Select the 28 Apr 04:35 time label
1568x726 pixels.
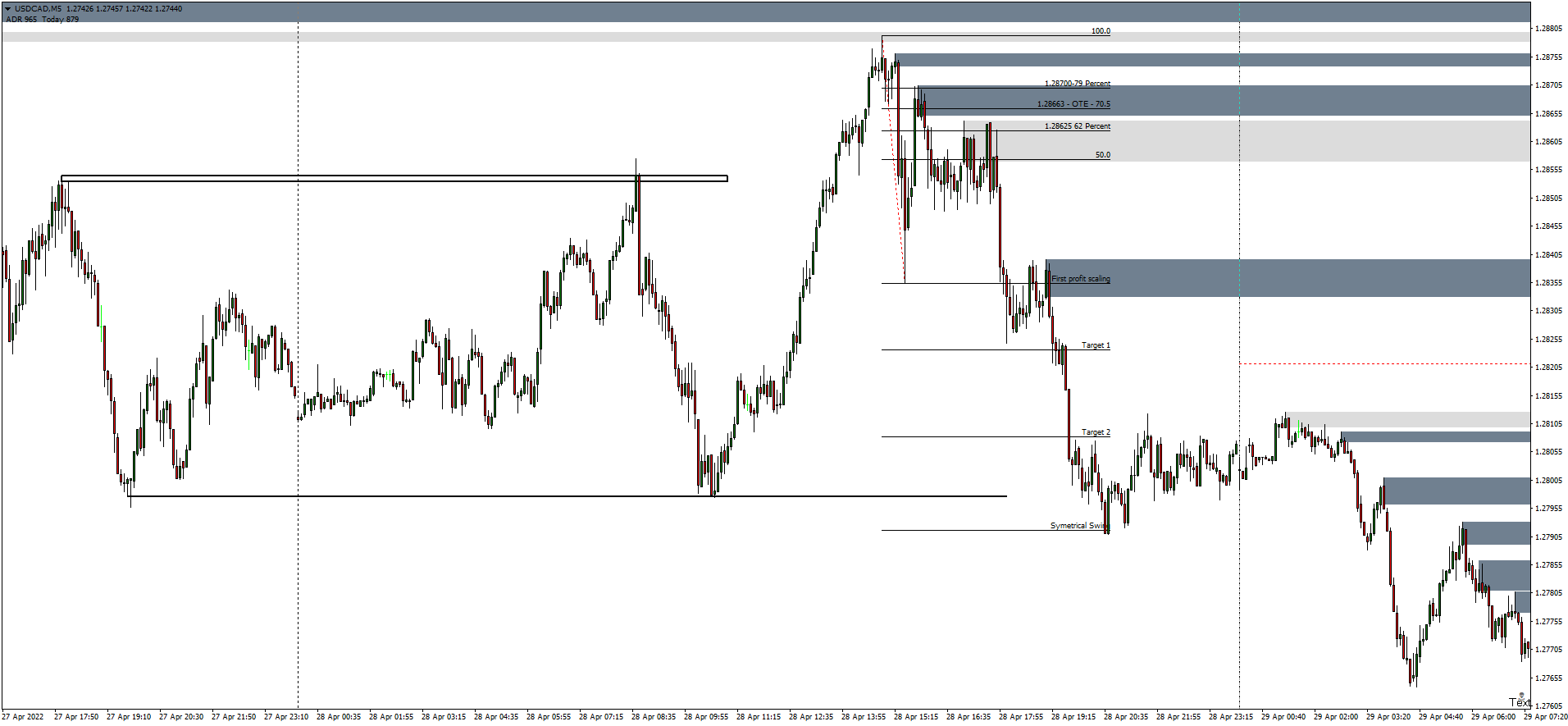[x=496, y=717]
